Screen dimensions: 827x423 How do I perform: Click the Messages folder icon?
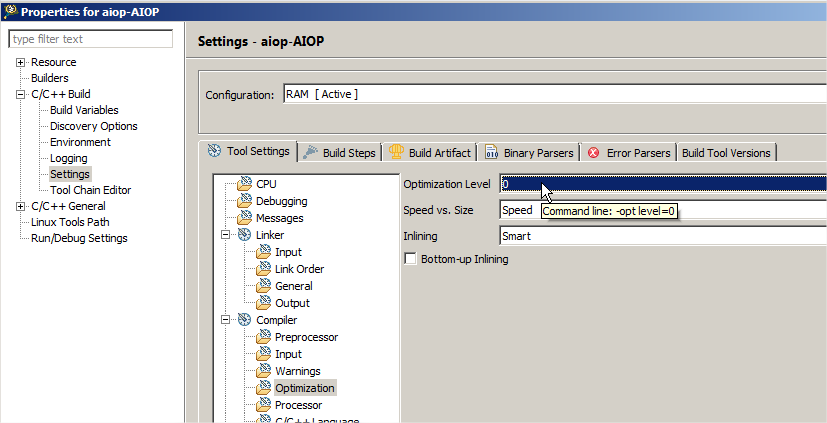[245, 217]
